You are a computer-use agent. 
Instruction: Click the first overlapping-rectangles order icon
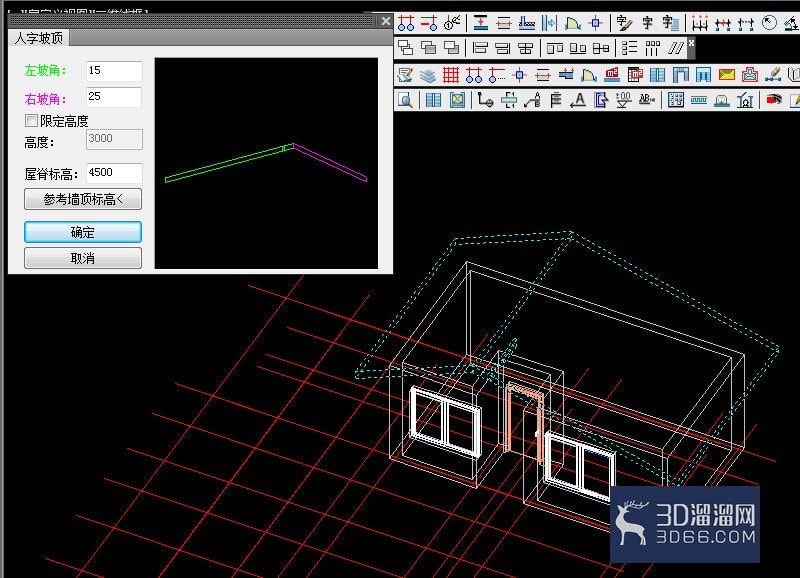tap(406, 48)
